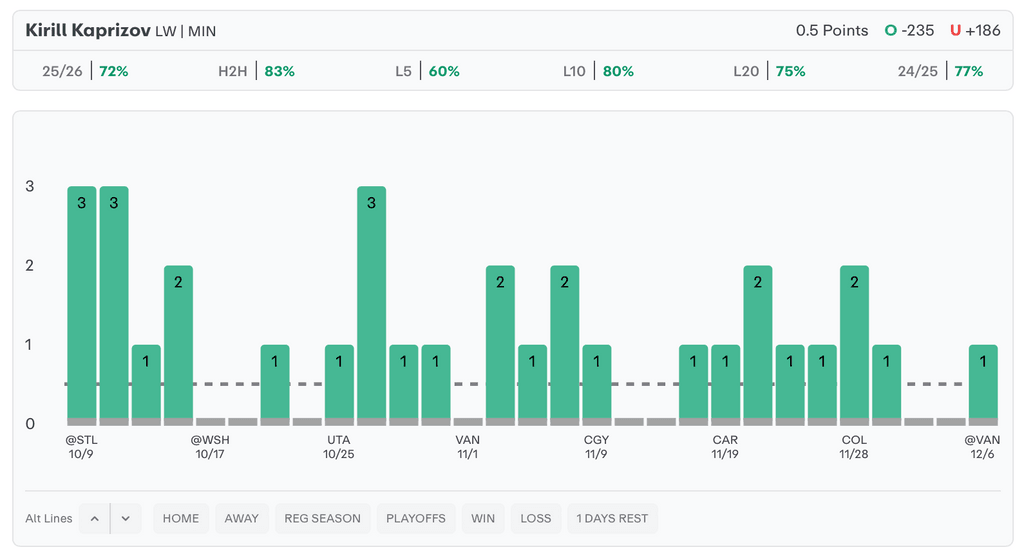Viewport: 1024px width, 558px height.
Task: Select the 1 DAYS REST filter
Action: [x=612, y=518]
